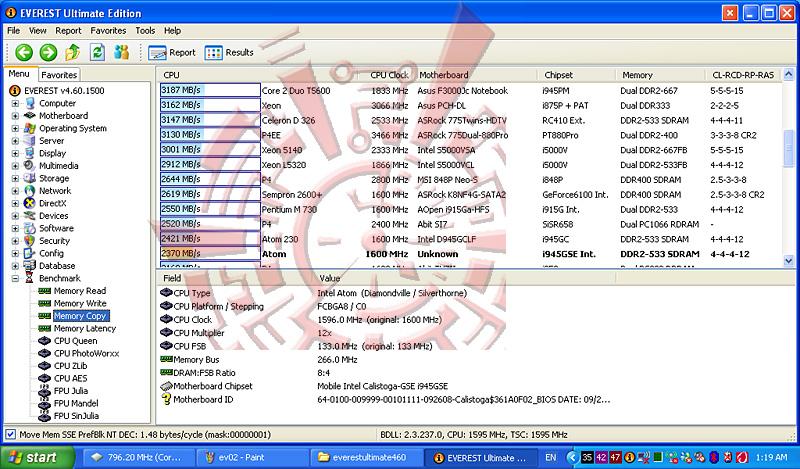Open the Favorites menu

(x=108, y=31)
